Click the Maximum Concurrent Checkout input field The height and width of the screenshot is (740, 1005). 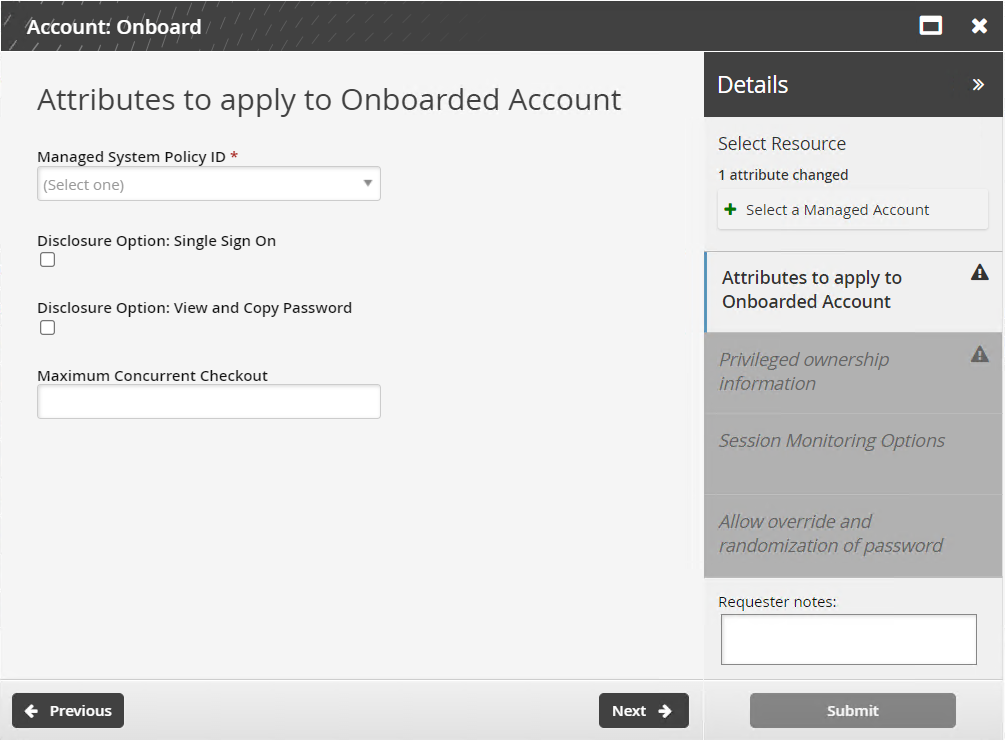coord(208,402)
